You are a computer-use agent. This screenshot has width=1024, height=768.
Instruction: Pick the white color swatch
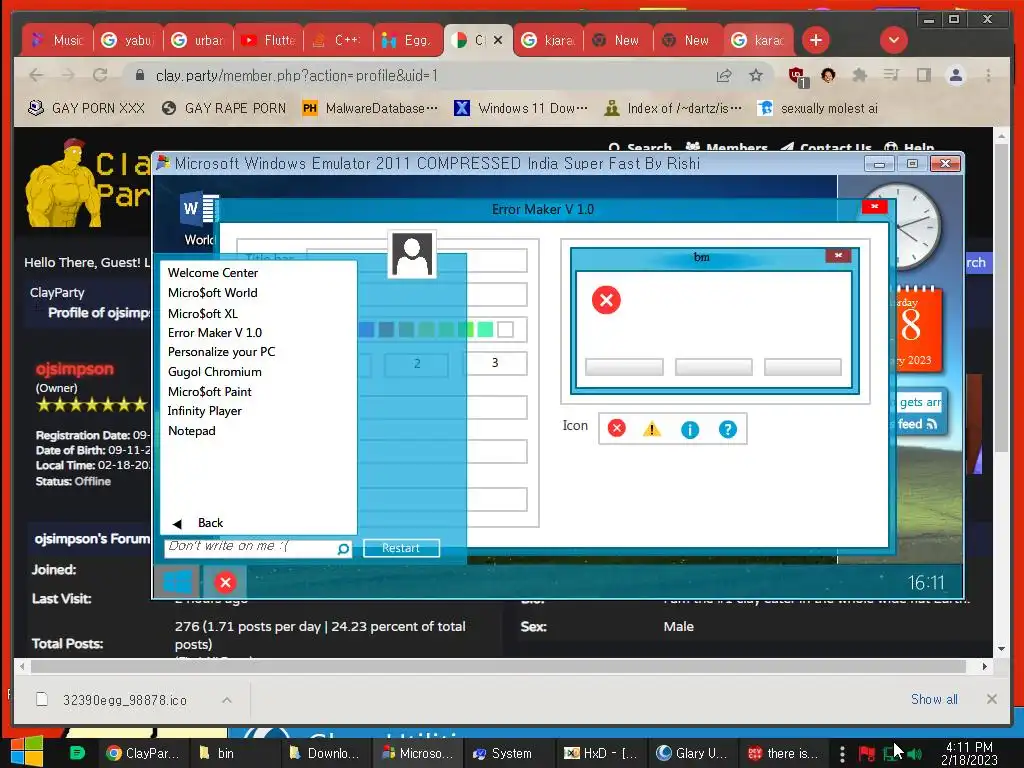(x=505, y=329)
